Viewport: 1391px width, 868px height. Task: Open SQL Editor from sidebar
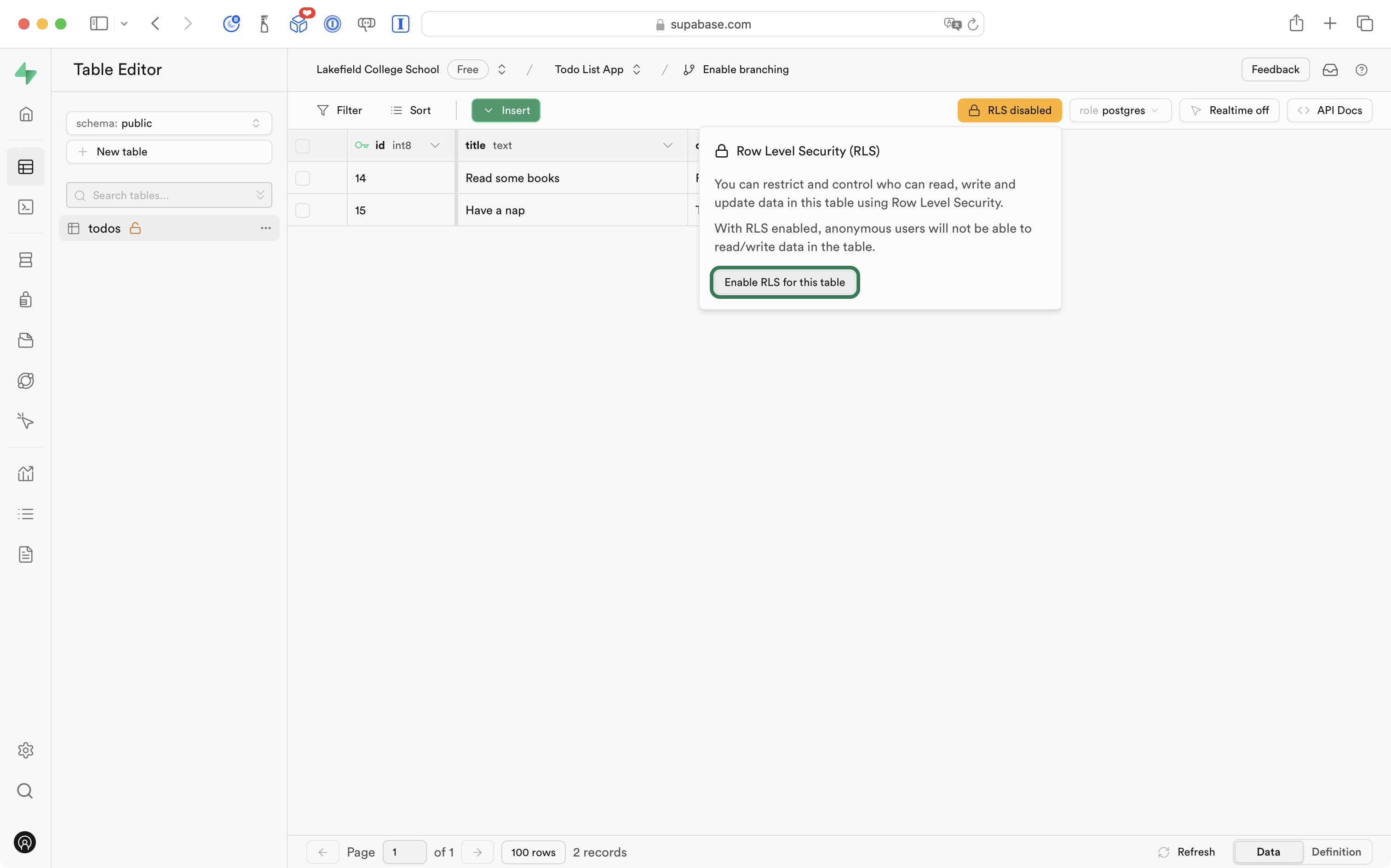pyautogui.click(x=26, y=207)
